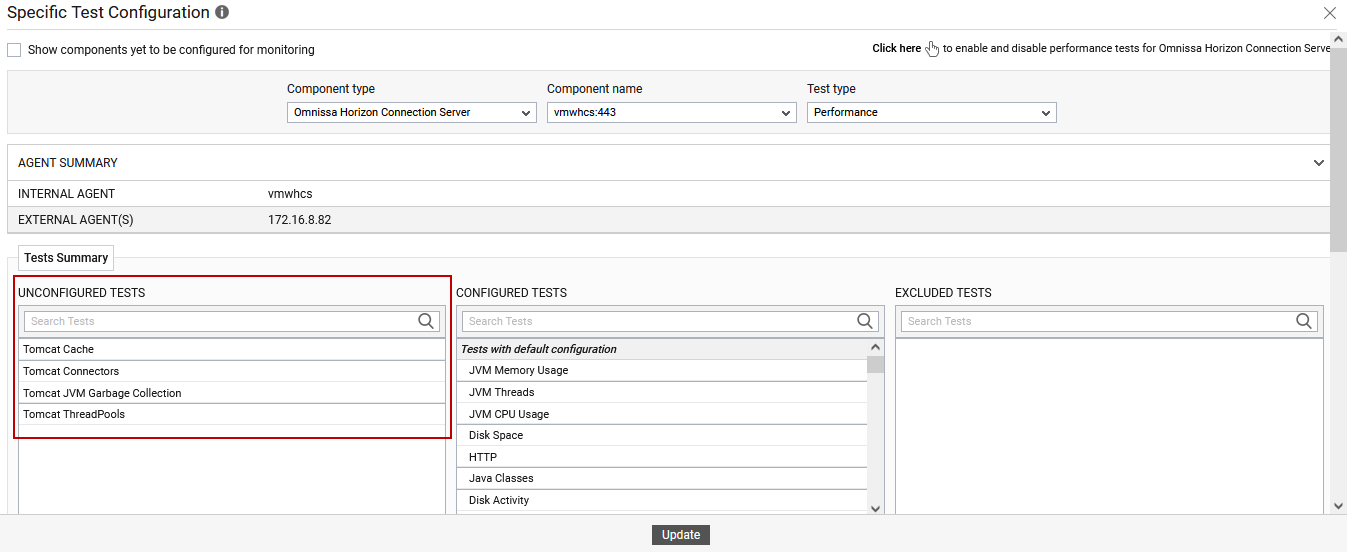Select Disk Activity test

pyautogui.click(x=662, y=500)
